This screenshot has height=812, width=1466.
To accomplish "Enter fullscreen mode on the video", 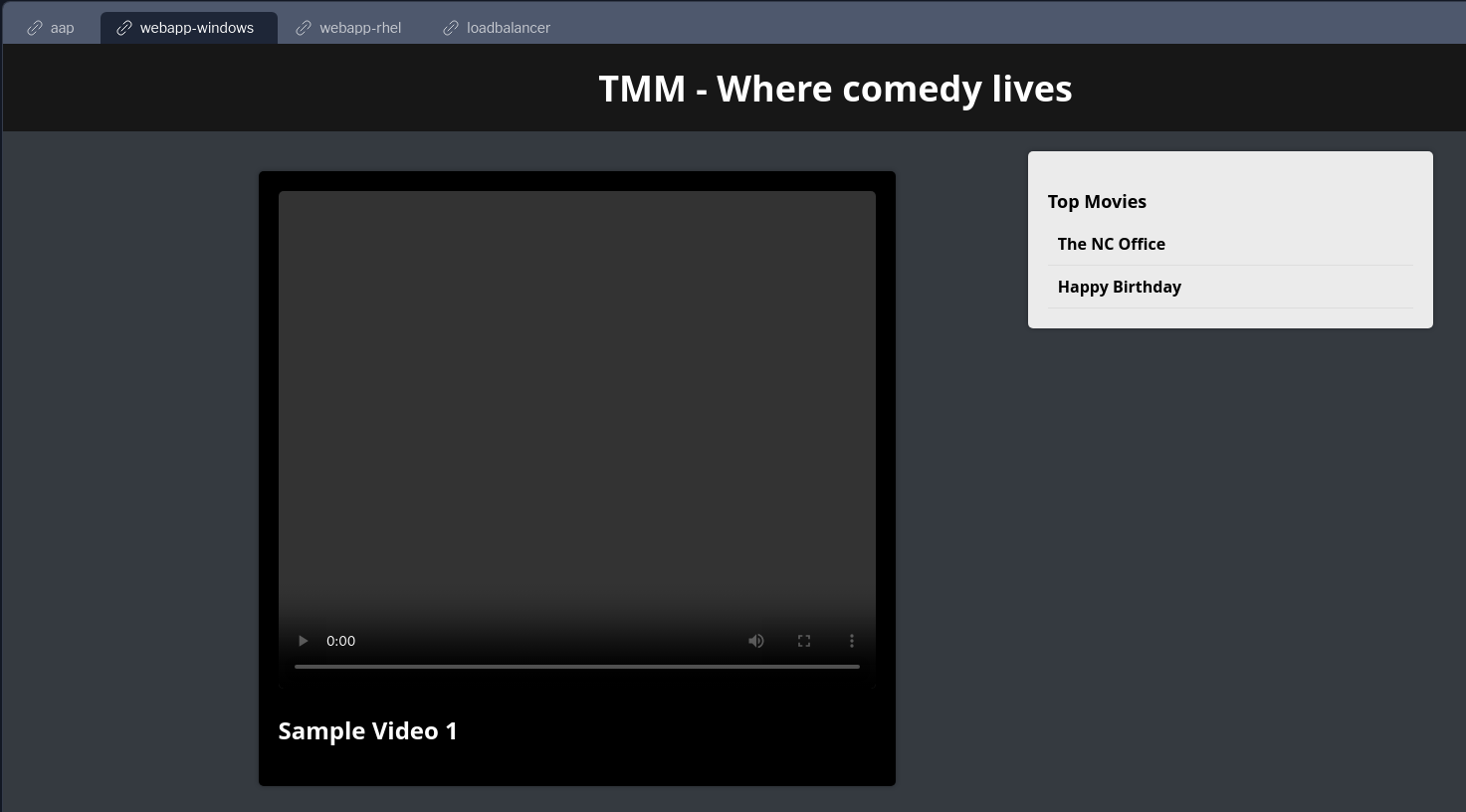I will (804, 641).
